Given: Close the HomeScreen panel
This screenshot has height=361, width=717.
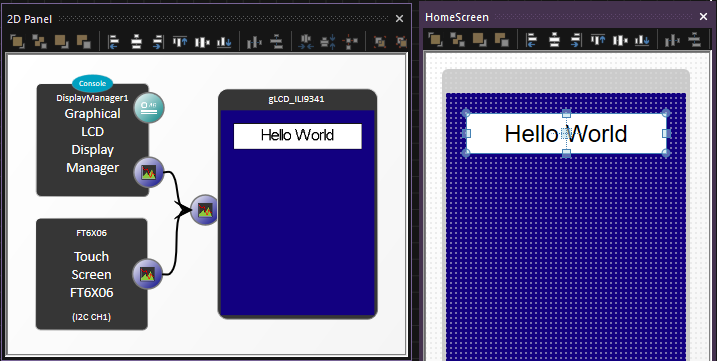Looking at the screenshot, I should 703,17.
